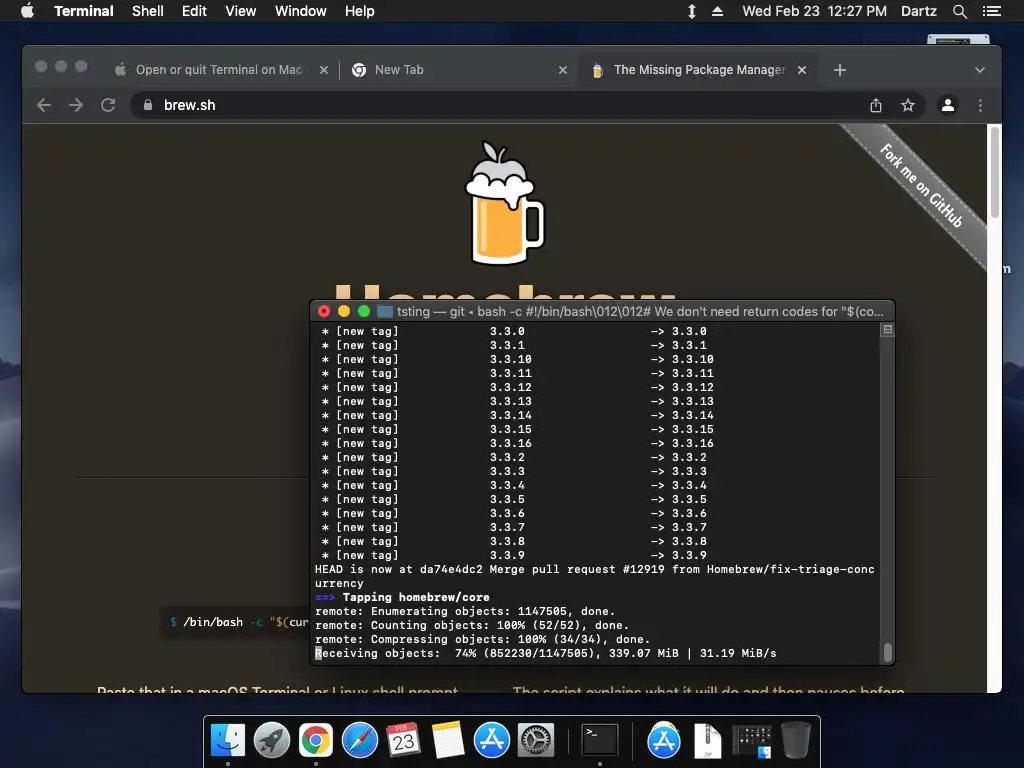Open the zip file in the Dock
The height and width of the screenshot is (768, 1024).
coord(707,740)
